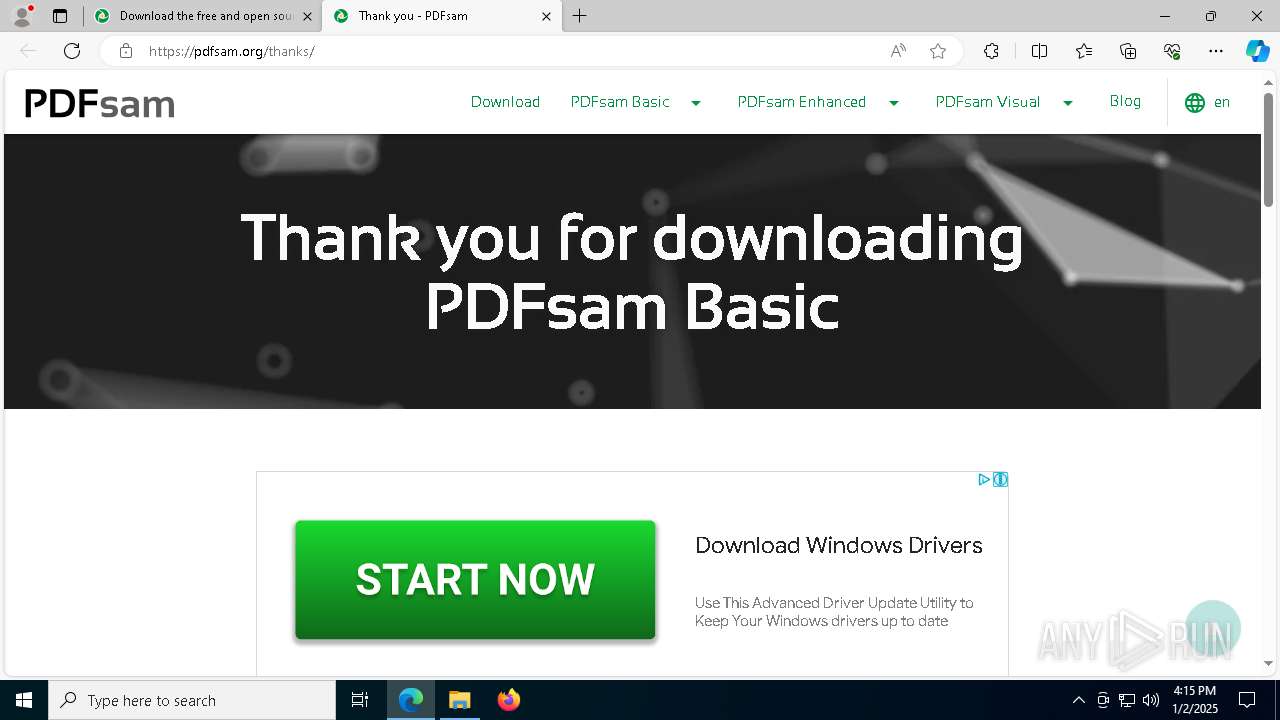Open the PDFsam Basic menu
Screen dimensions: 1280x720
(x=620, y=102)
